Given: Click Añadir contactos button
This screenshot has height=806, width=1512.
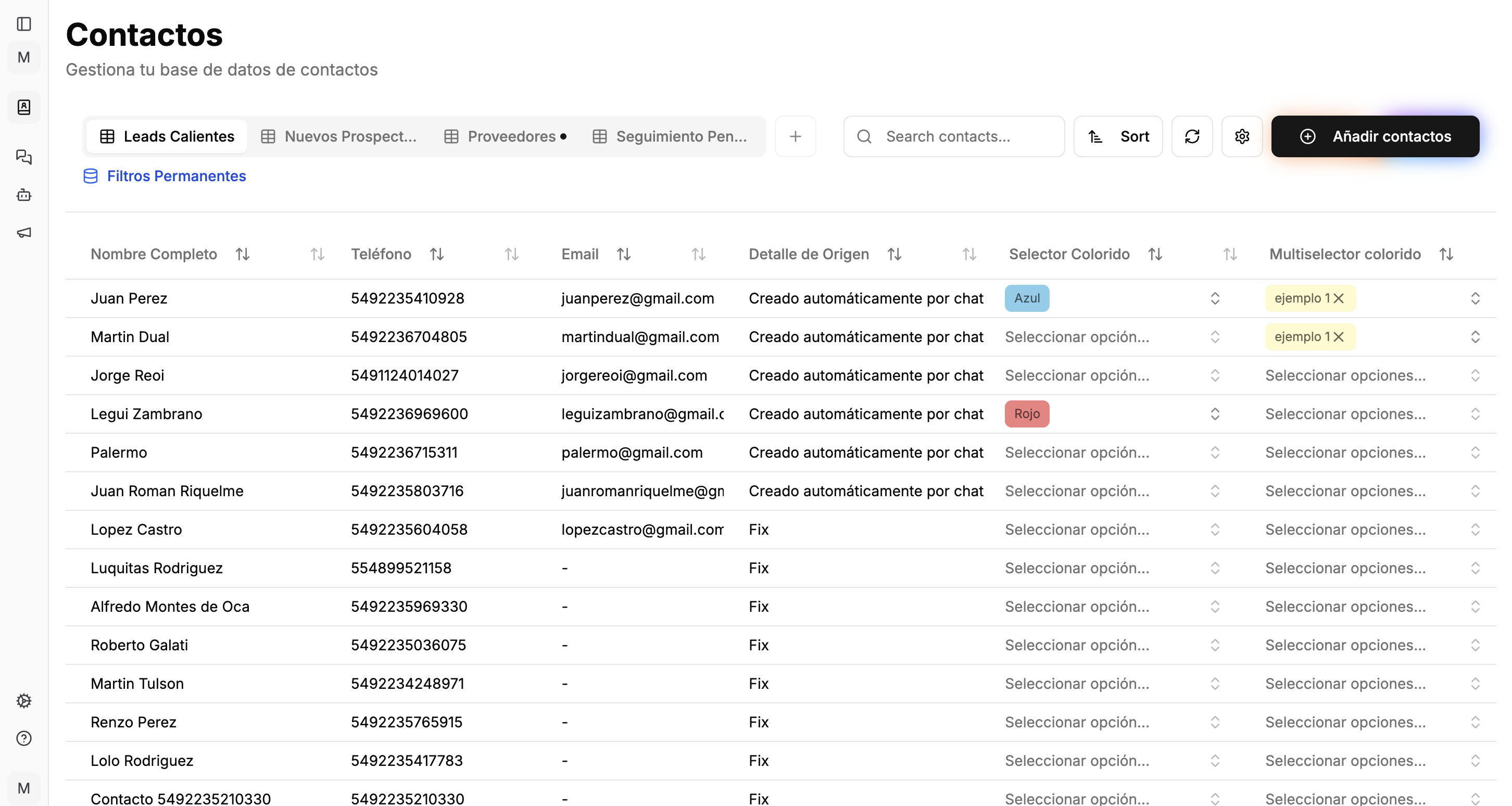Looking at the screenshot, I should (x=1375, y=136).
